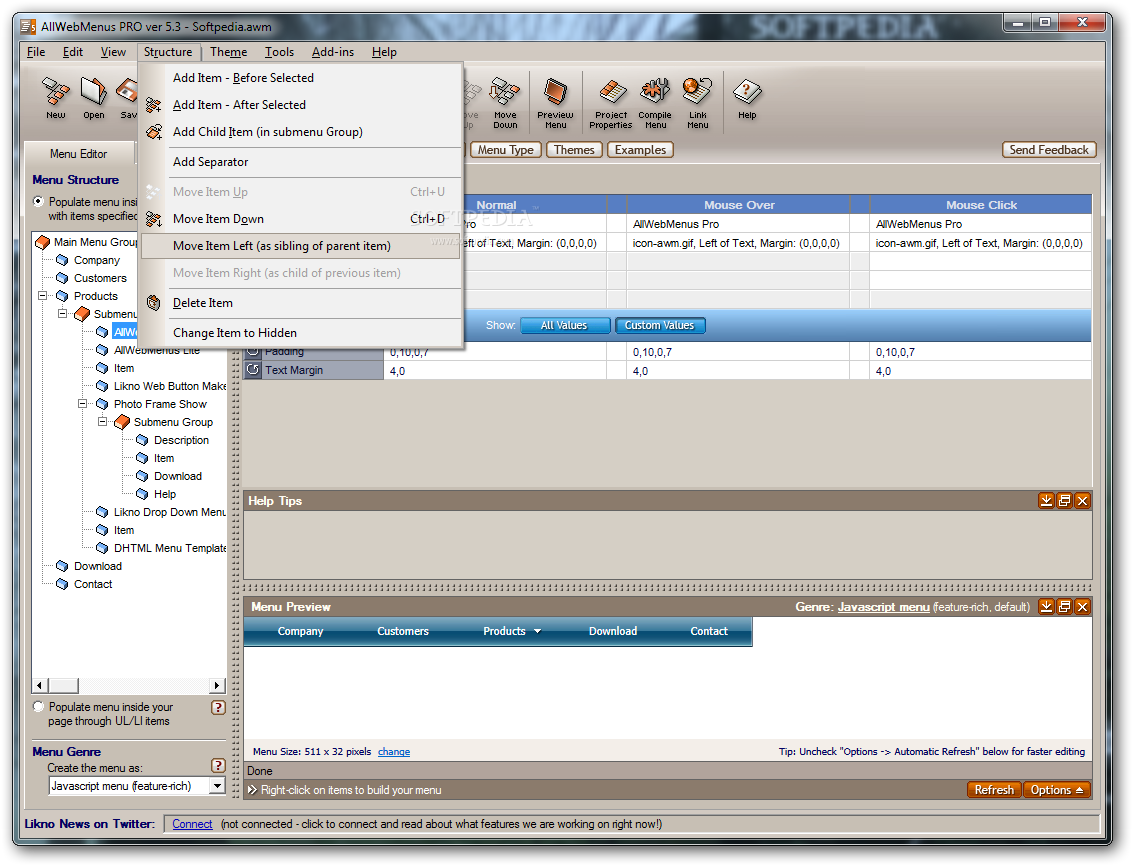Collapse Submenu Group under Photo Frame Show
The height and width of the screenshot is (866, 1133).
pos(103,422)
